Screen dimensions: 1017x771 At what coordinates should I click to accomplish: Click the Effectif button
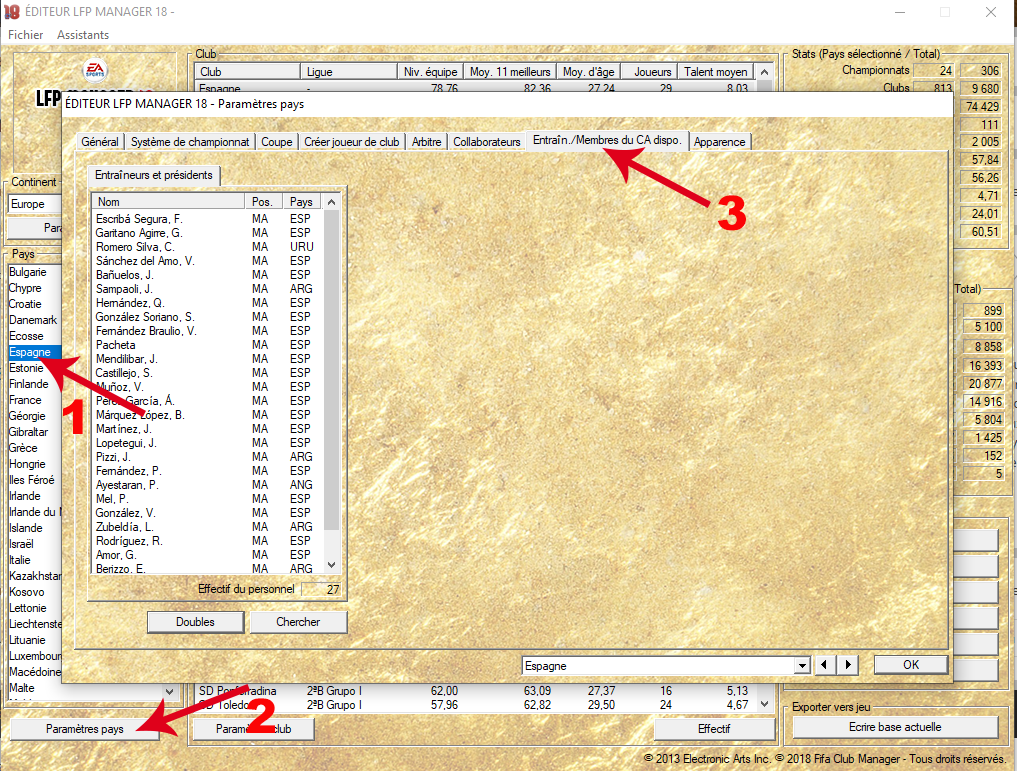click(x=714, y=729)
